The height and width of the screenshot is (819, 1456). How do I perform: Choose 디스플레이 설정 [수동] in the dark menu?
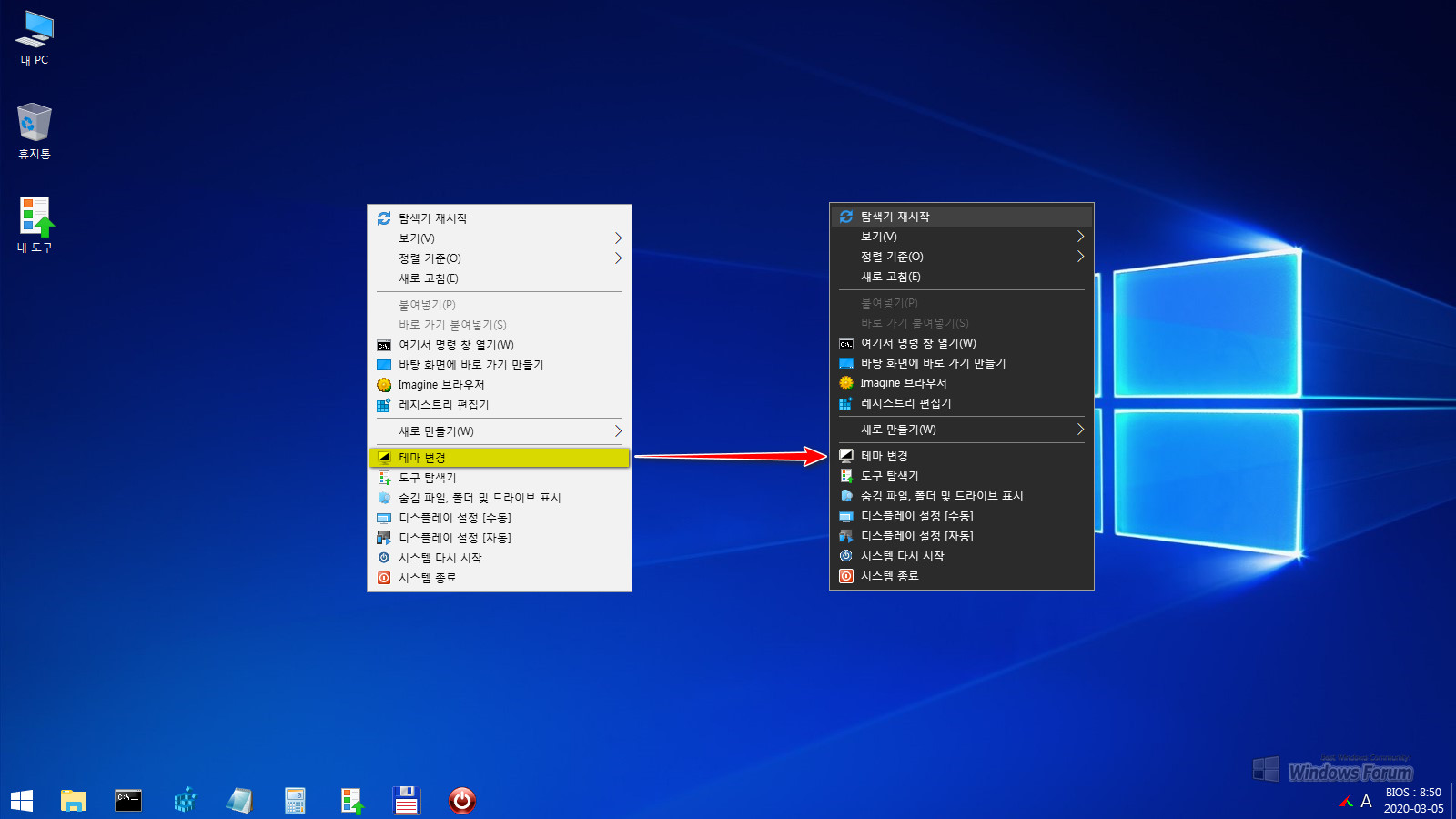point(962,516)
